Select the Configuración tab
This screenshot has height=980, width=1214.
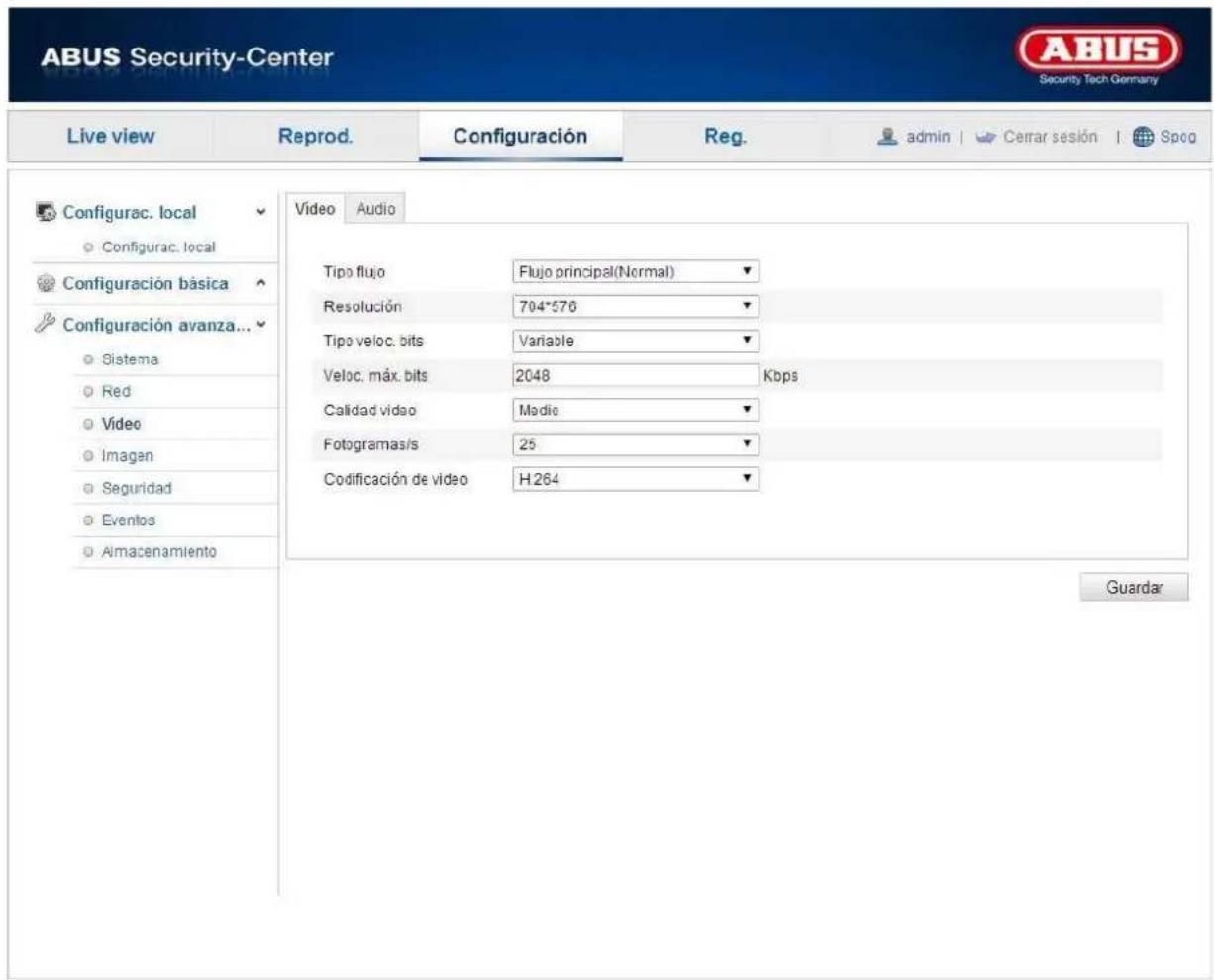pos(520,136)
